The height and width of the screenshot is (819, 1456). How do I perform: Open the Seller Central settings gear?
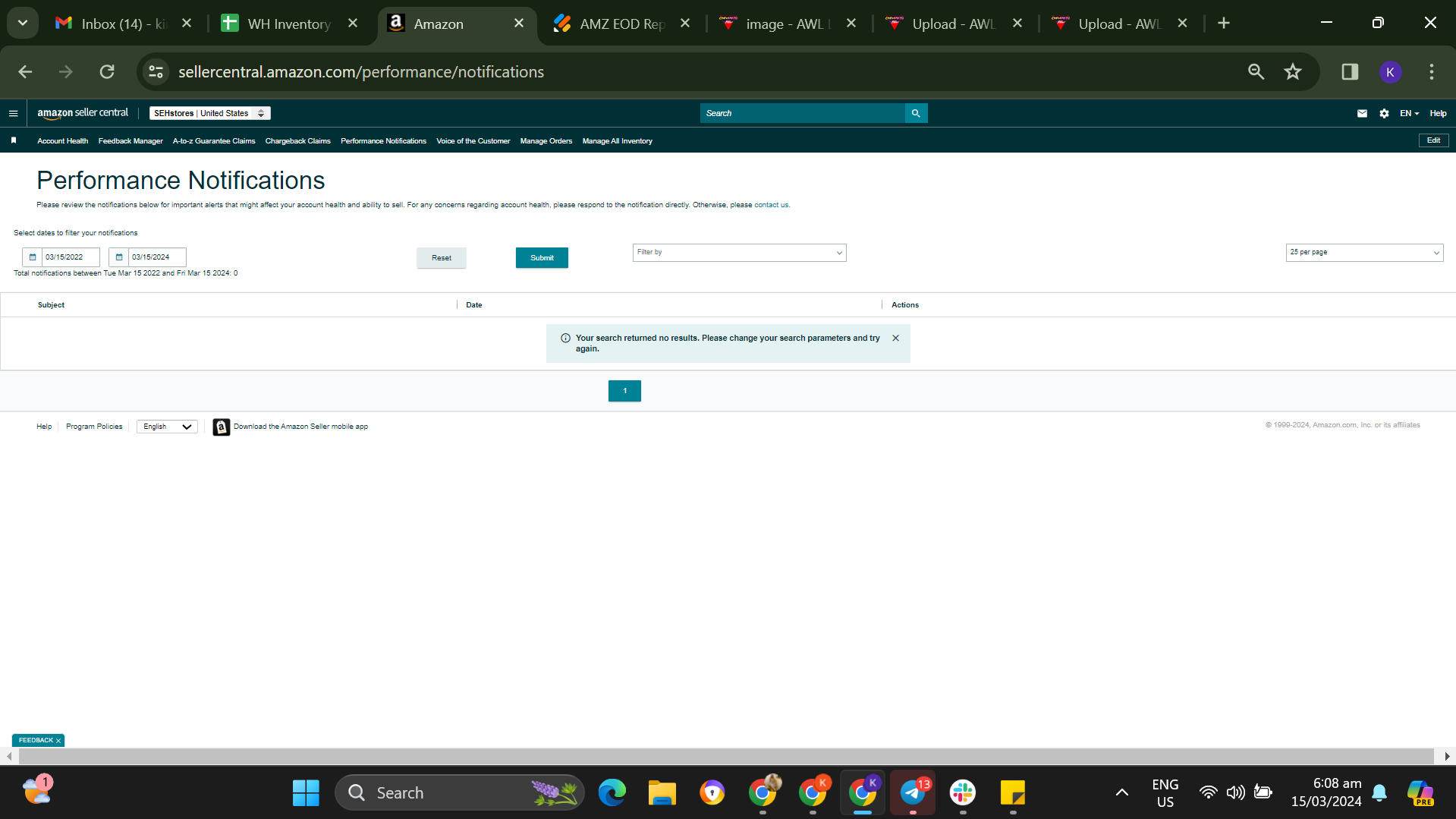[x=1384, y=113]
